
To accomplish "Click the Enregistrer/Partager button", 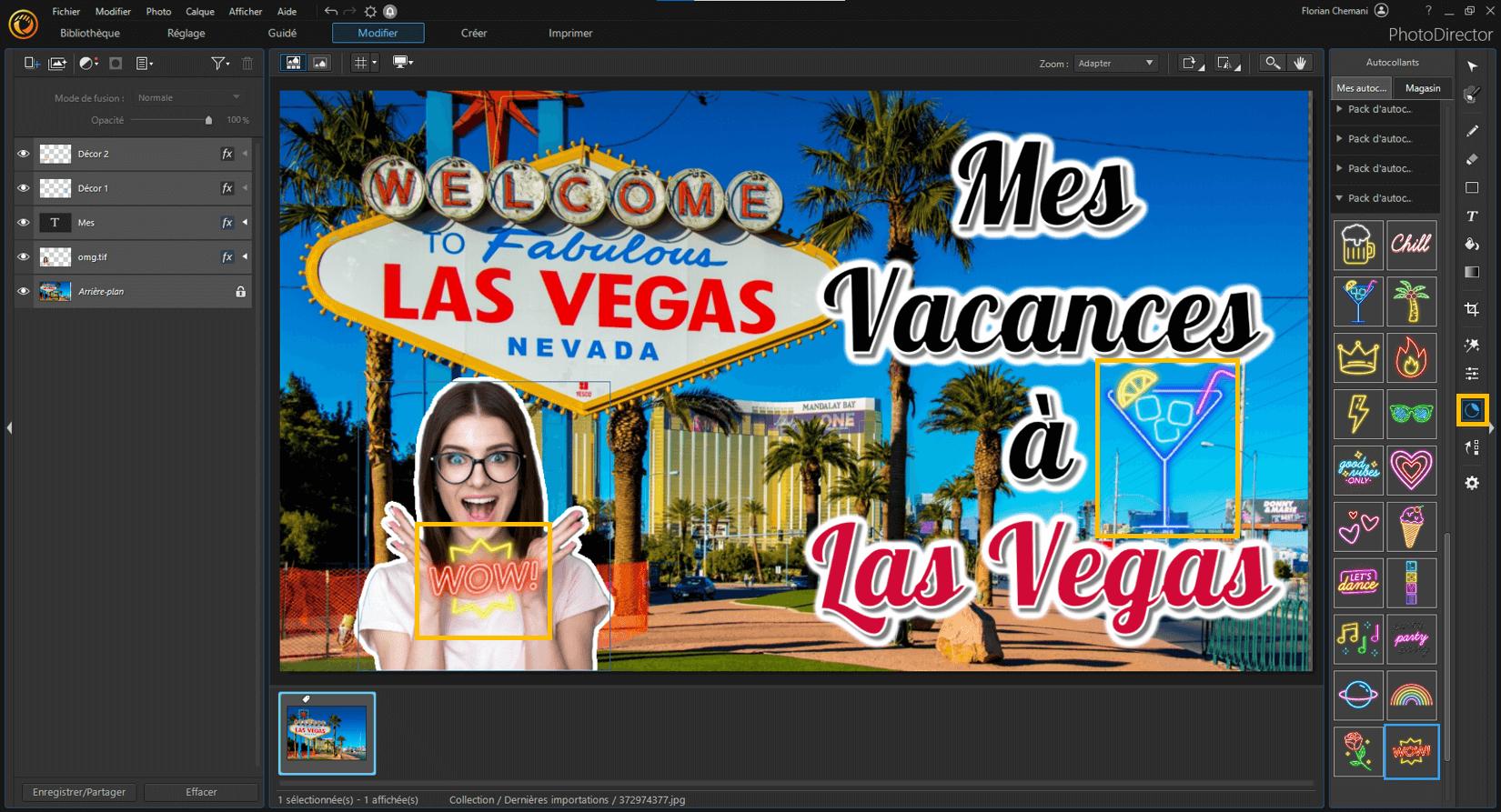I will (79, 792).
